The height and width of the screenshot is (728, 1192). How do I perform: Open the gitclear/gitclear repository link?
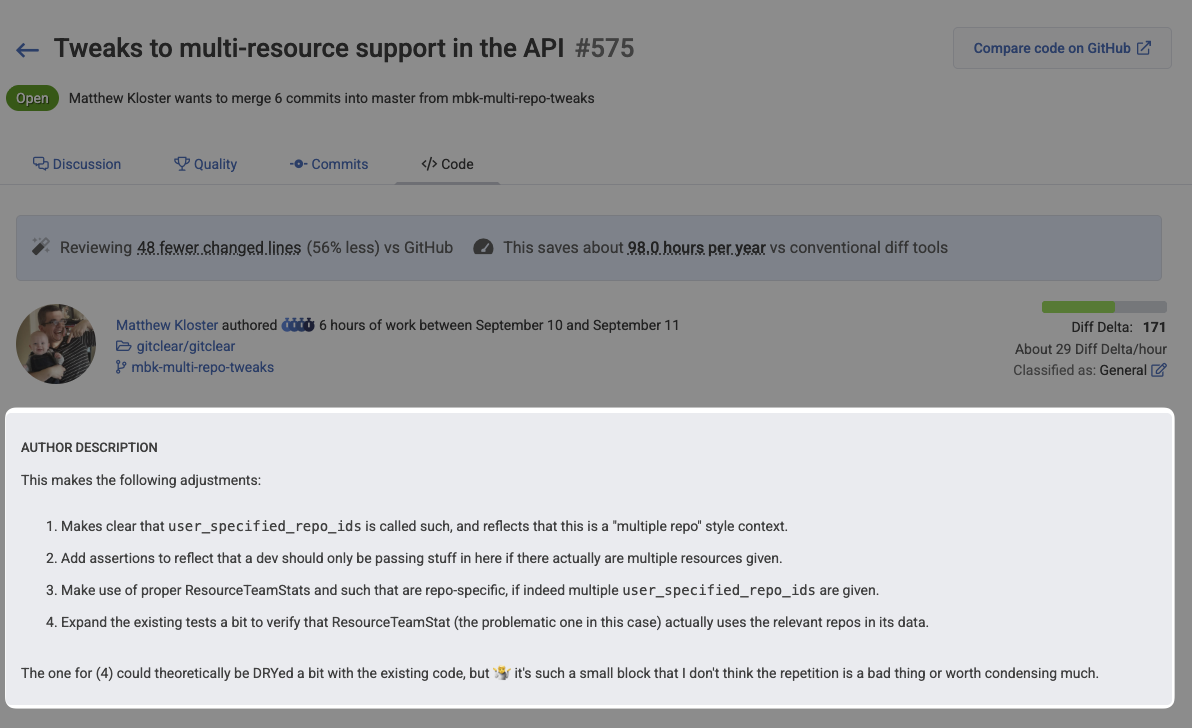point(185,346)
